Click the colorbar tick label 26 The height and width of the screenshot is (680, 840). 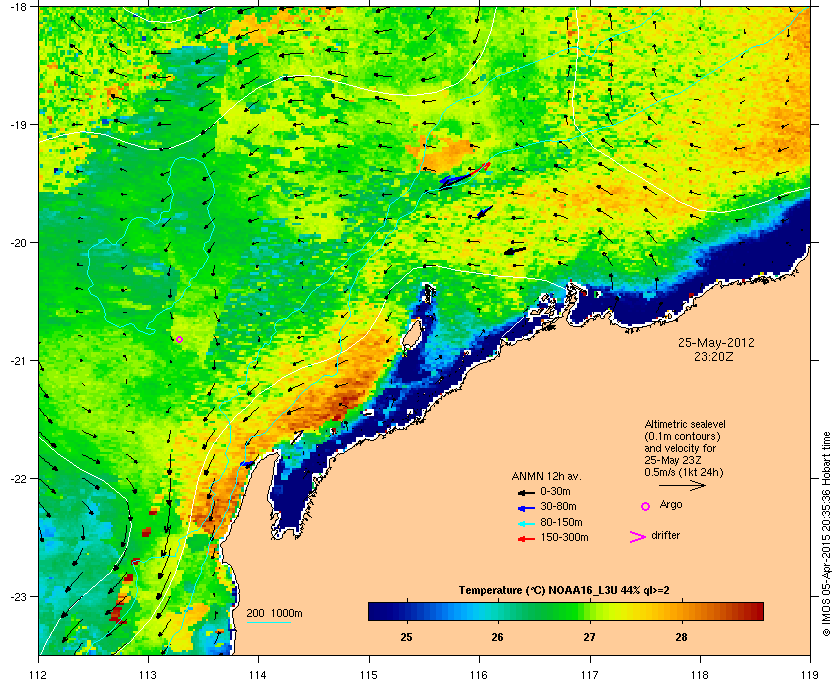(x=498, y=637)
